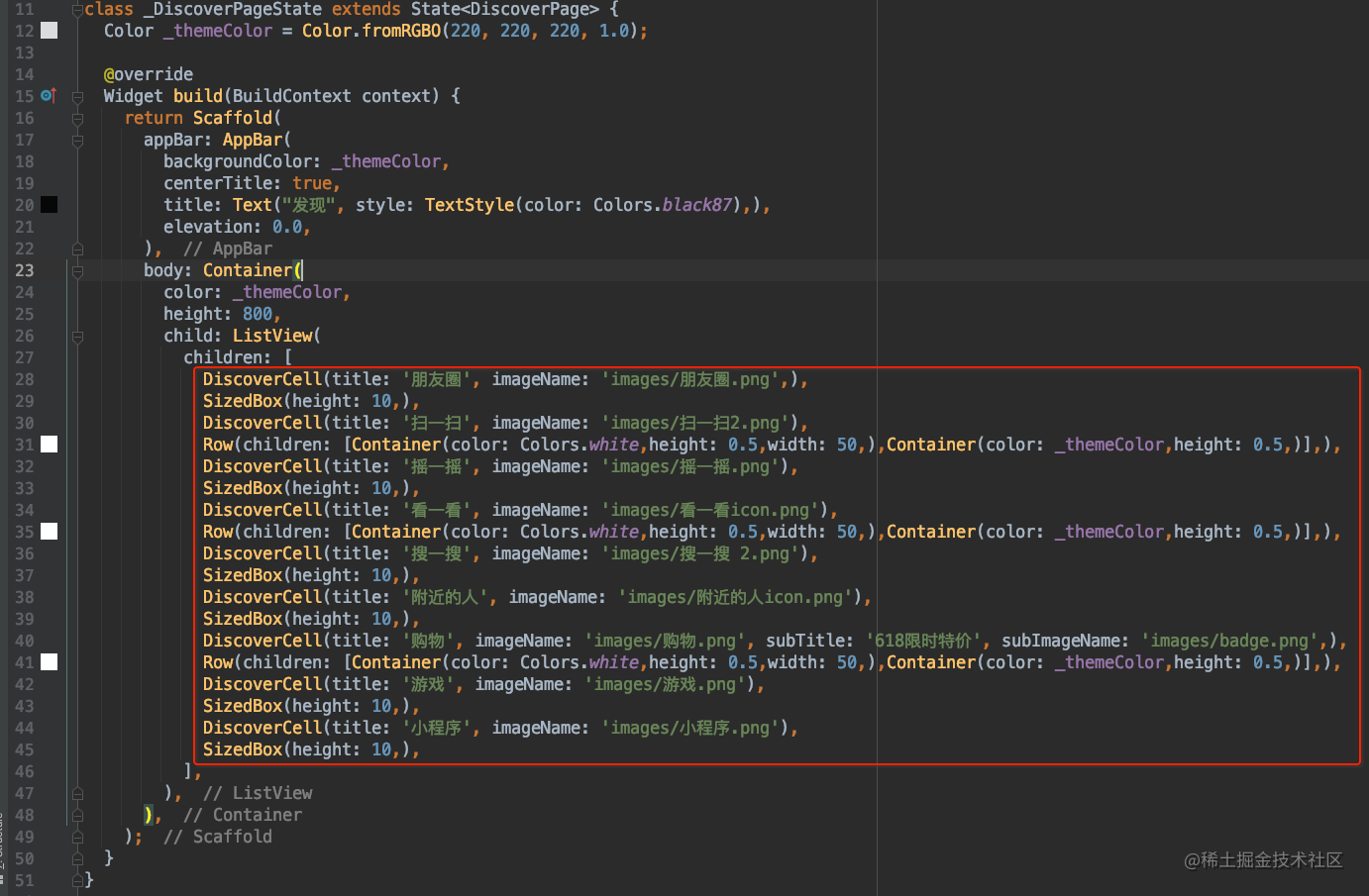Collapse the Scaffold fold marker on line 16
This screenshot has height=896, width=1369.
(77, 119)
